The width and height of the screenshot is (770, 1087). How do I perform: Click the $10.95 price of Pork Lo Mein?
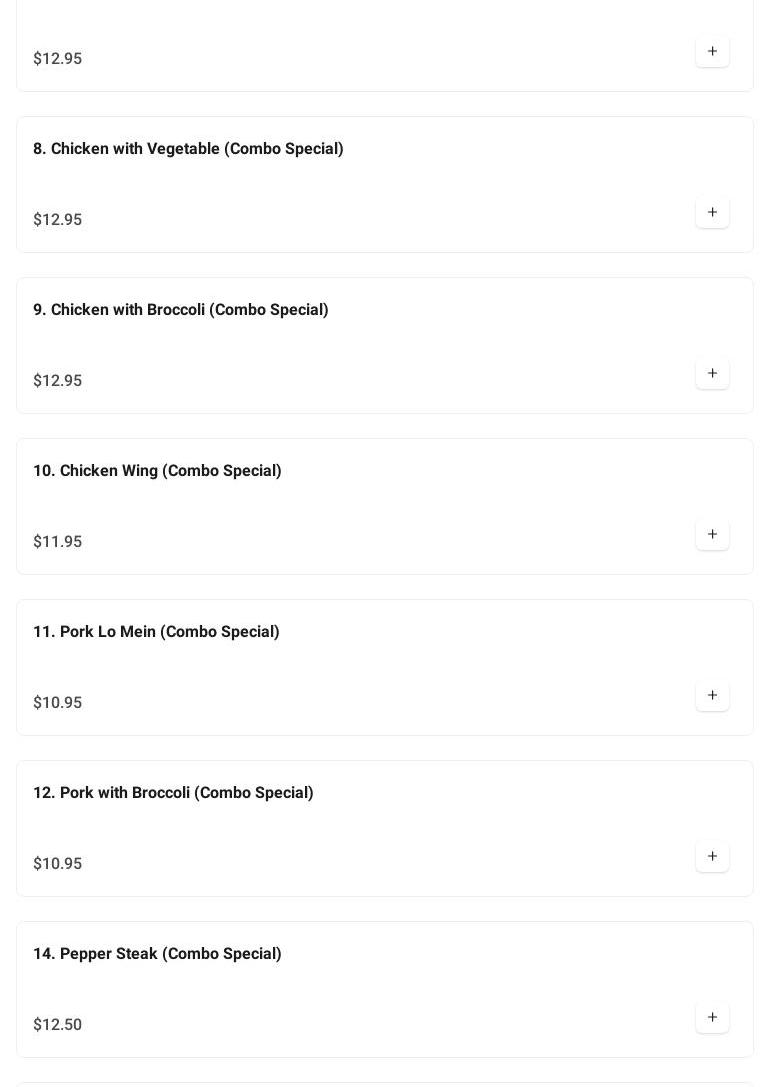(x=58, y=703)
